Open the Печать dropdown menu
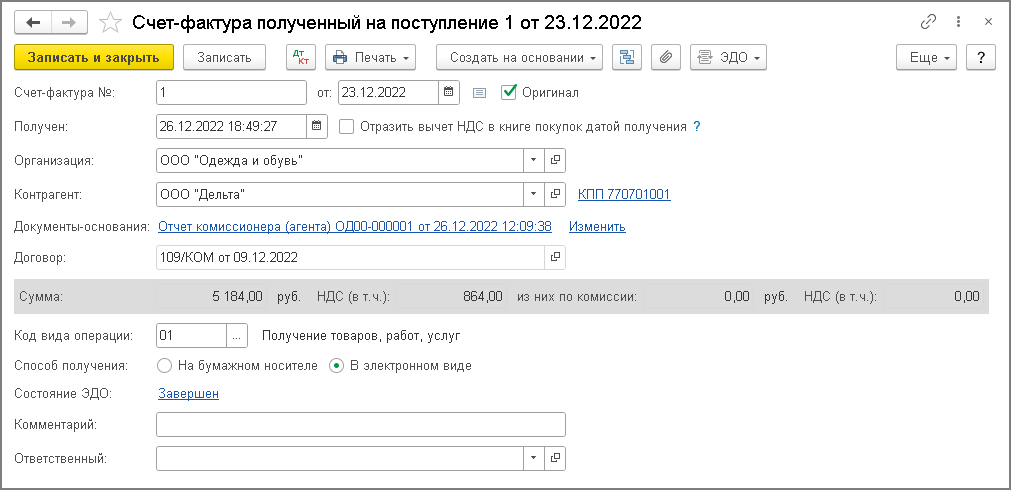1011x490 pixels. pyautogui.click(x=370, y=58)
